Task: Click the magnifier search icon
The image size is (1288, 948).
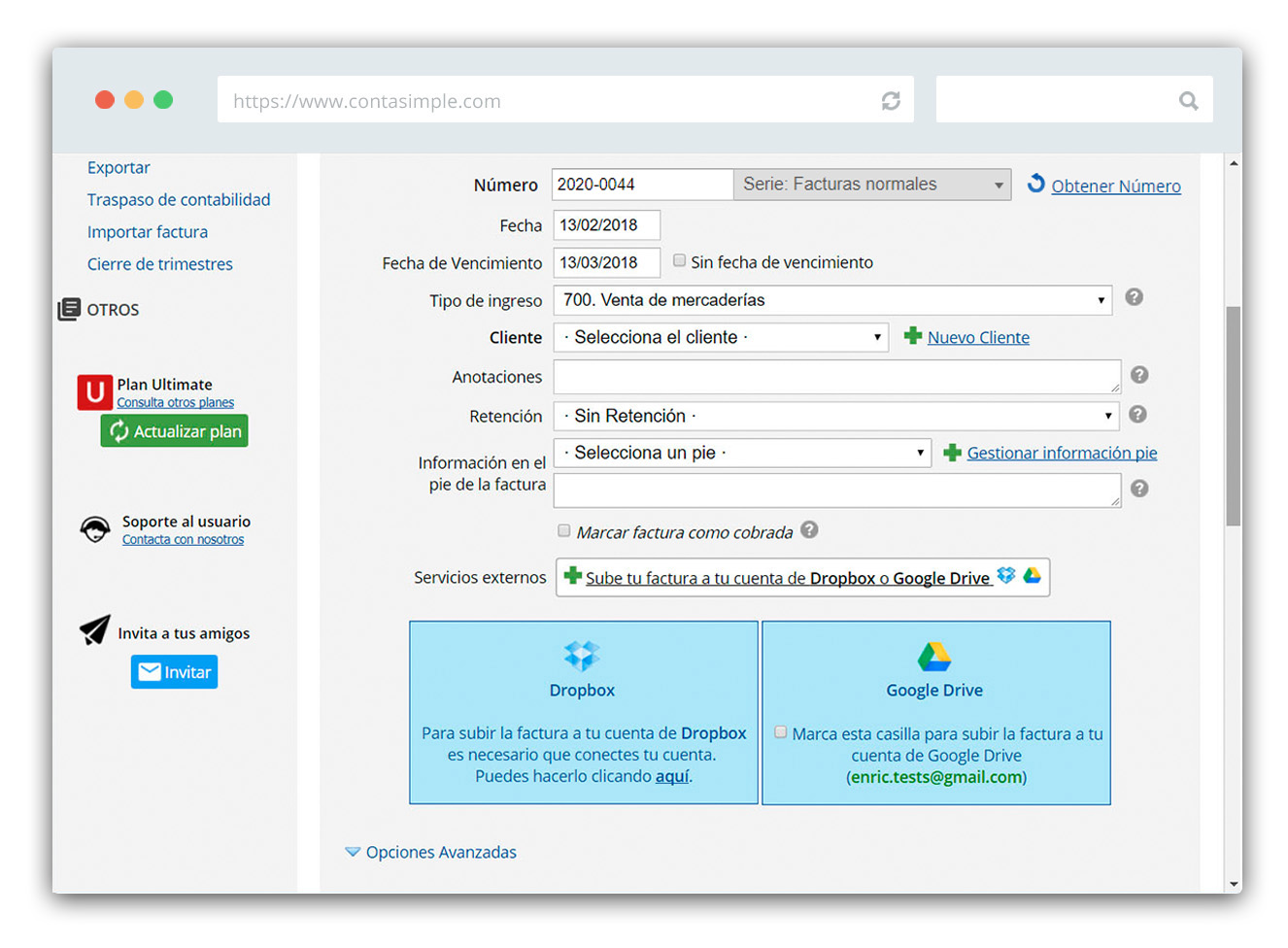Action: pos(1188,100)
